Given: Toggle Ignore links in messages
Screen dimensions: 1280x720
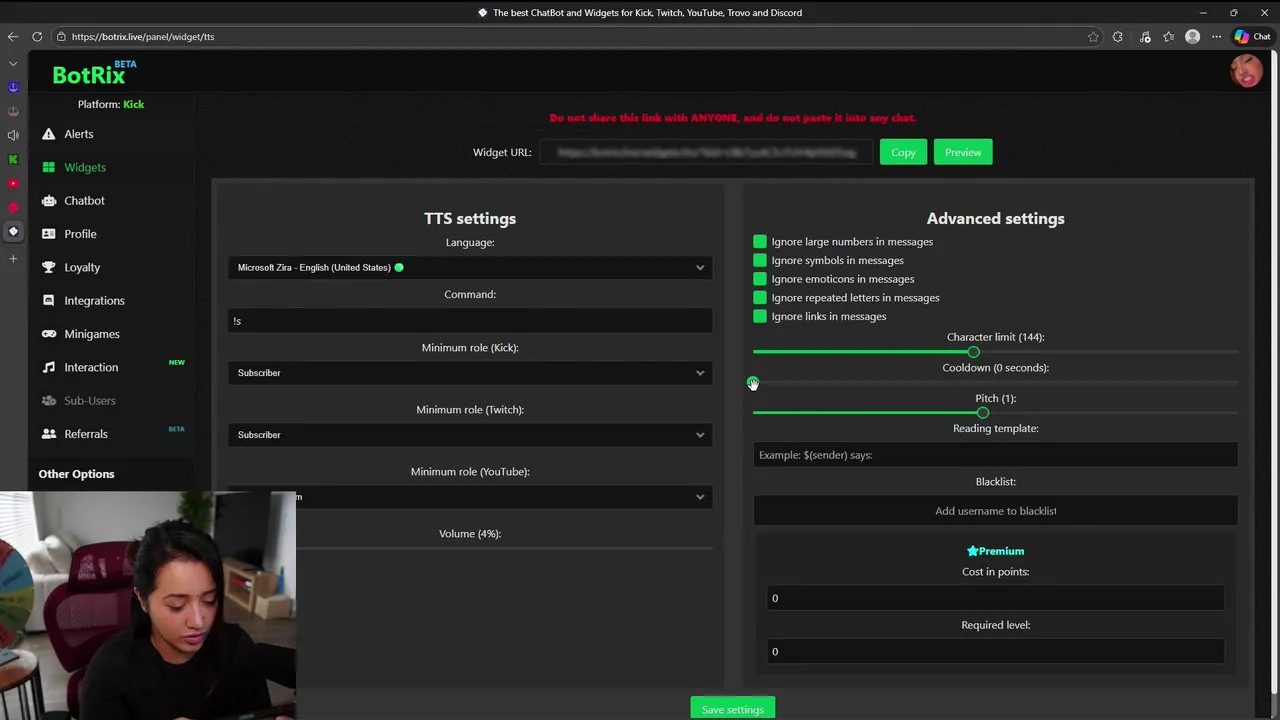Looking at the screenshot, I should point(760,316).
